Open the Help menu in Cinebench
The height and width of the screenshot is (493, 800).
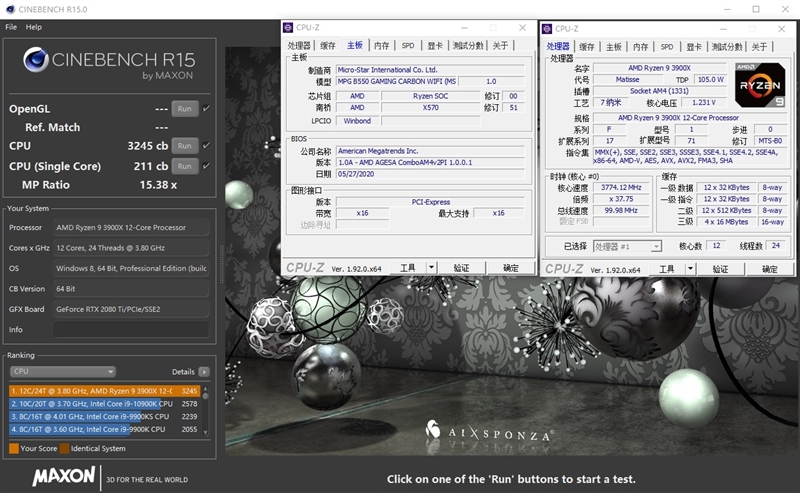(34, 27)
